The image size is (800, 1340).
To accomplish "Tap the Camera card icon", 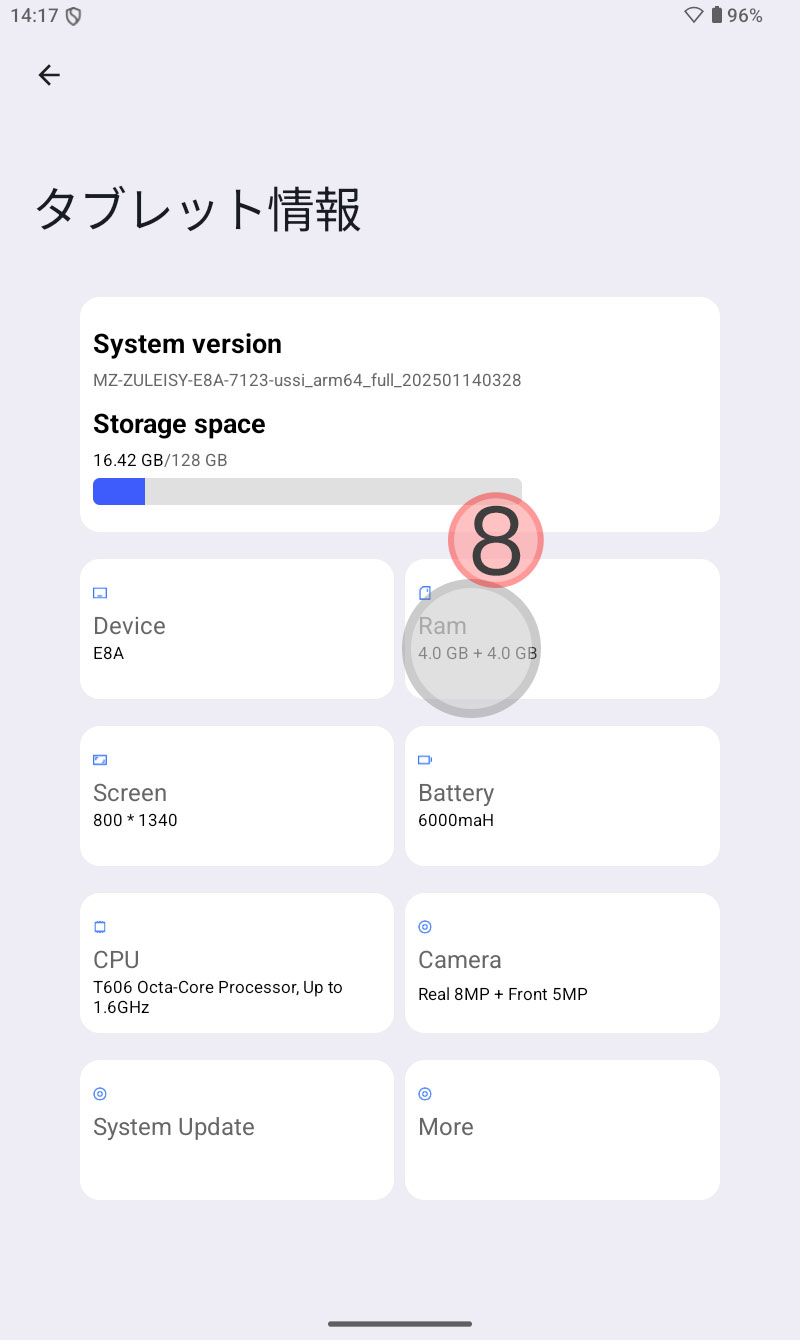I will coord(425,927).
